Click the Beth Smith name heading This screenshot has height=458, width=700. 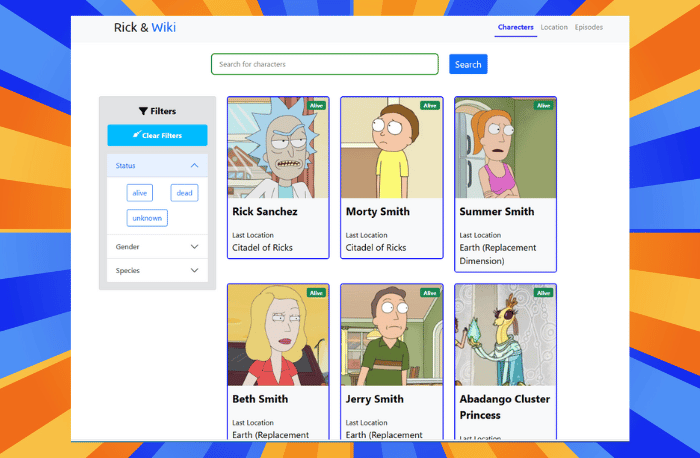[260, 399]
